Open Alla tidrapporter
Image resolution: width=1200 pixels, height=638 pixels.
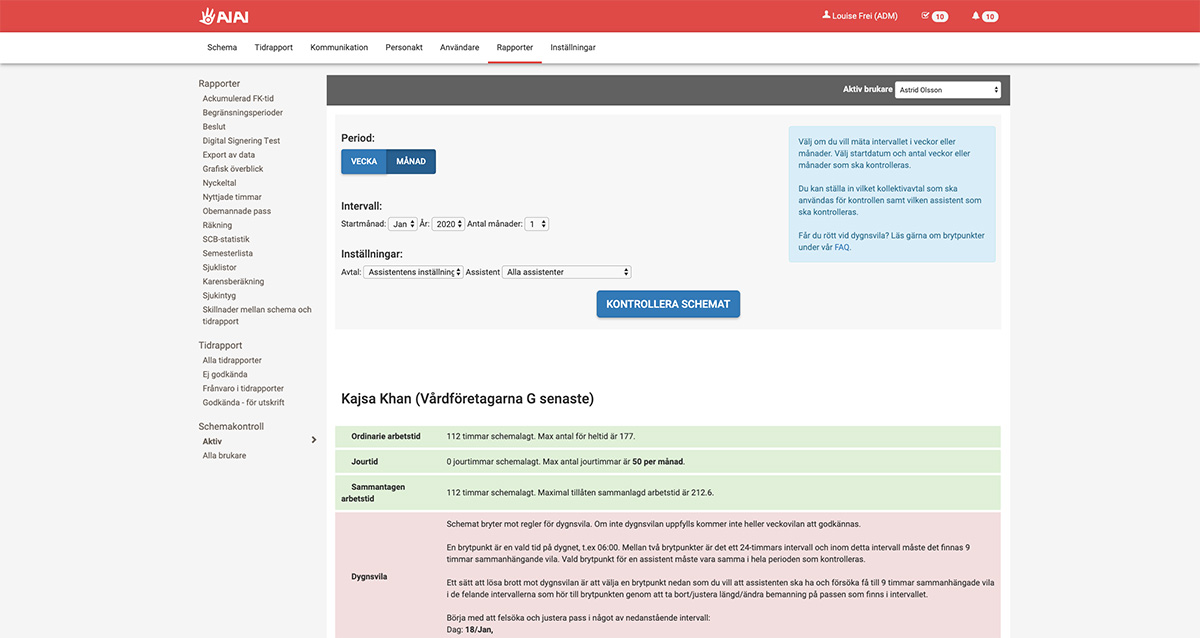tap(232, 360)
